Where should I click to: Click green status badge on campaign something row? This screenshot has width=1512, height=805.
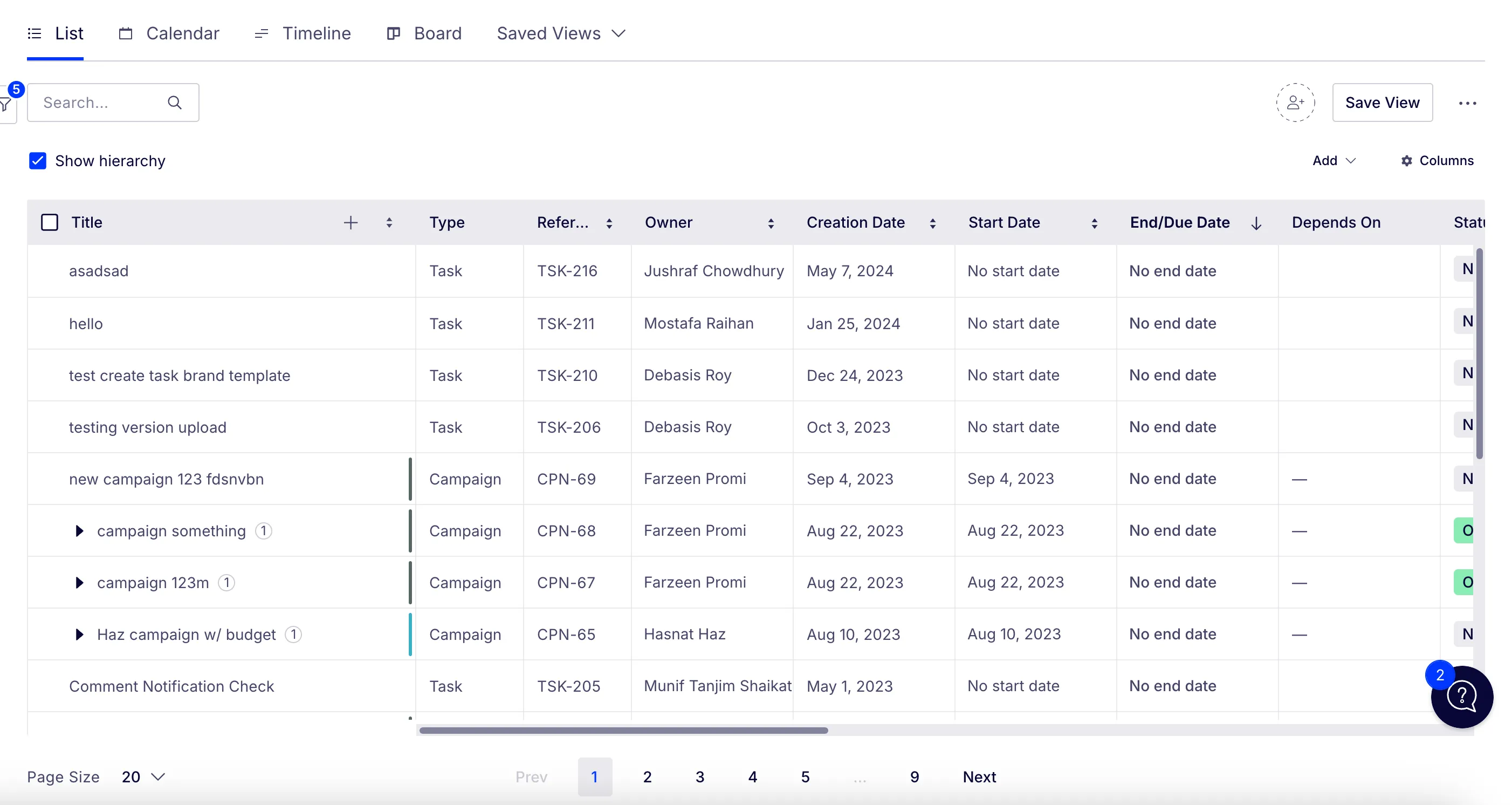point(1463,531)
